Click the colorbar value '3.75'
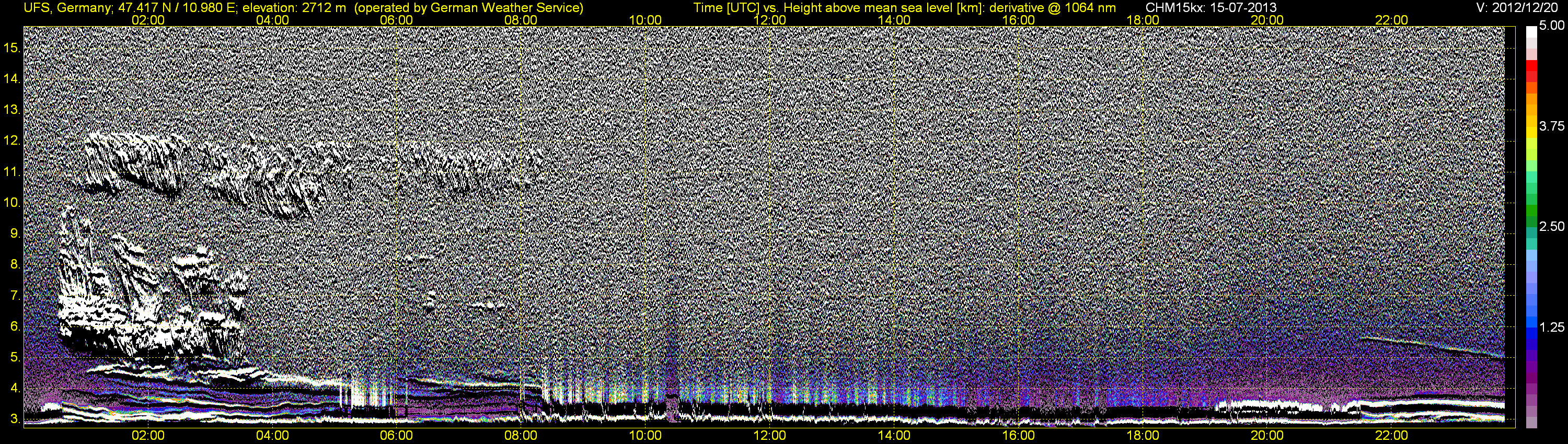The image size is (1568, 444). click(1552, 126)
